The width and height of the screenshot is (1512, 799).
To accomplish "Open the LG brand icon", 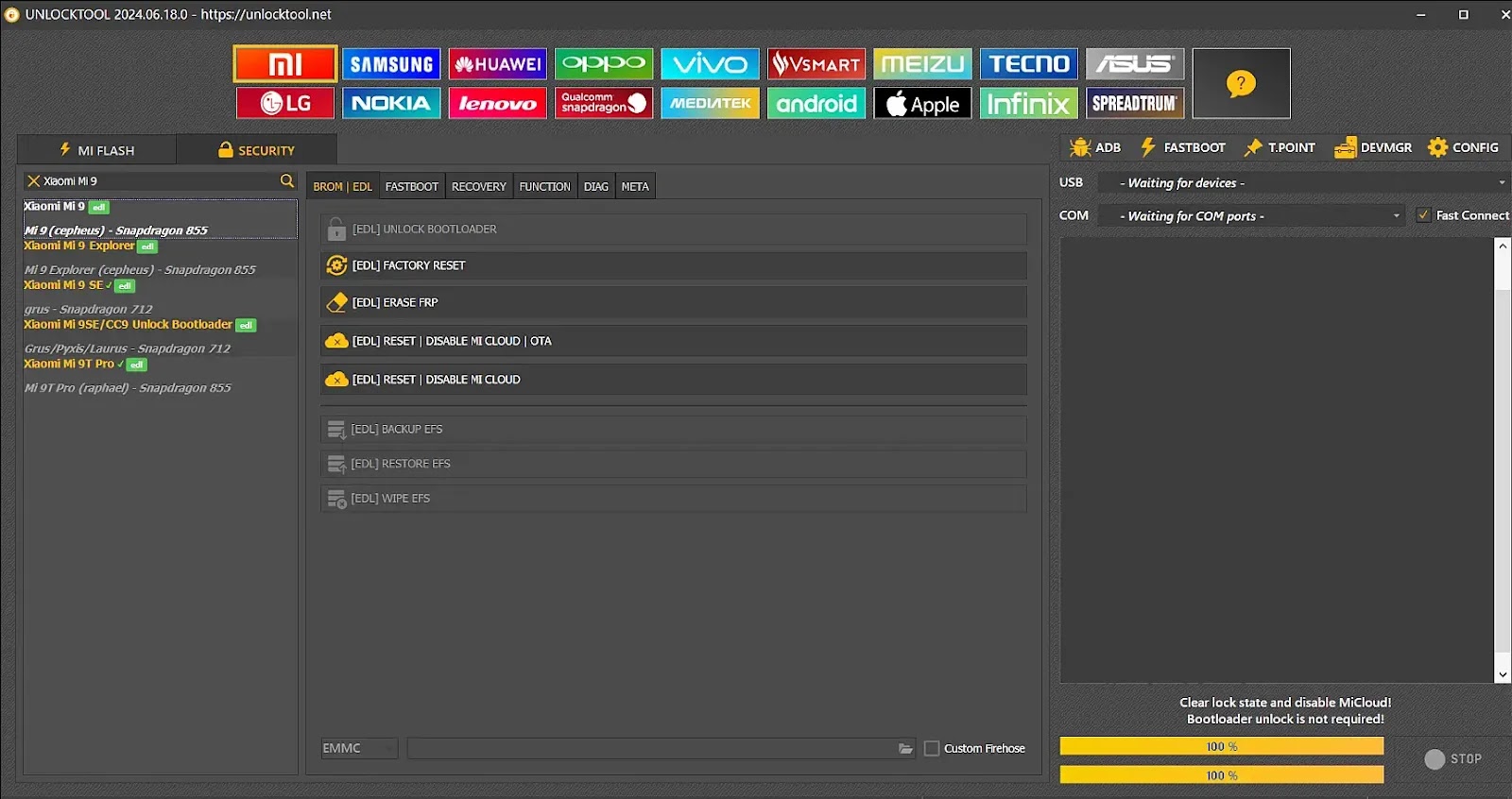I will pos(285,103).
